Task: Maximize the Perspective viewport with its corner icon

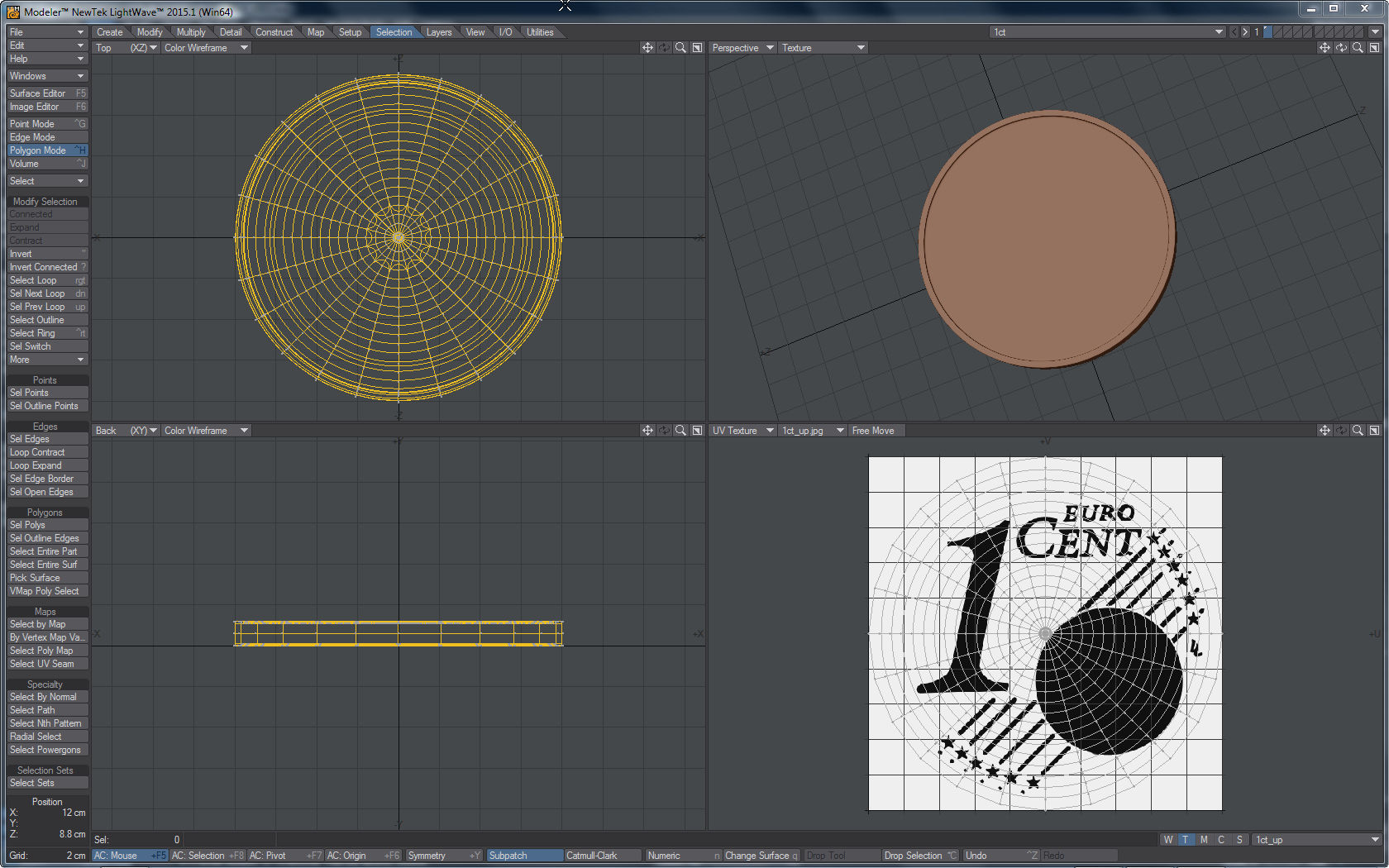Action: (x=1374, y=48)
